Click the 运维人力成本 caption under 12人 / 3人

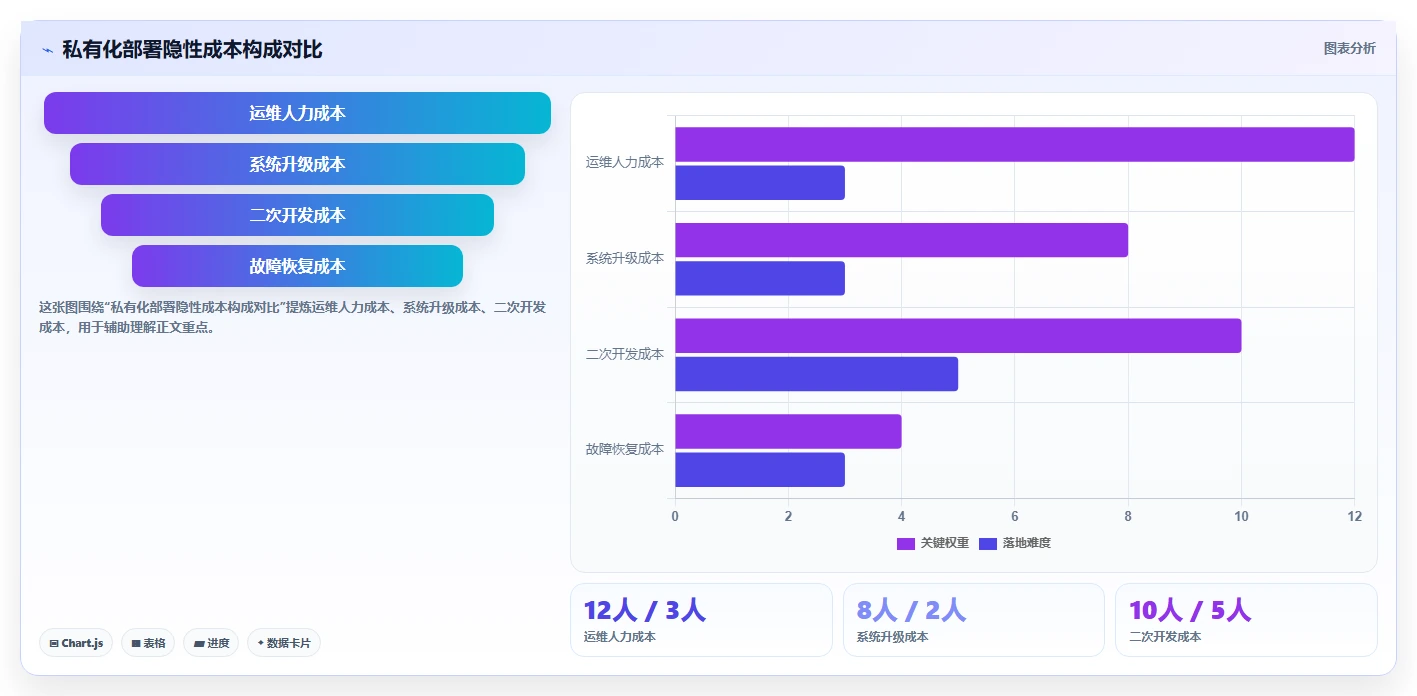pyautogui.click(x=620, y=637)
